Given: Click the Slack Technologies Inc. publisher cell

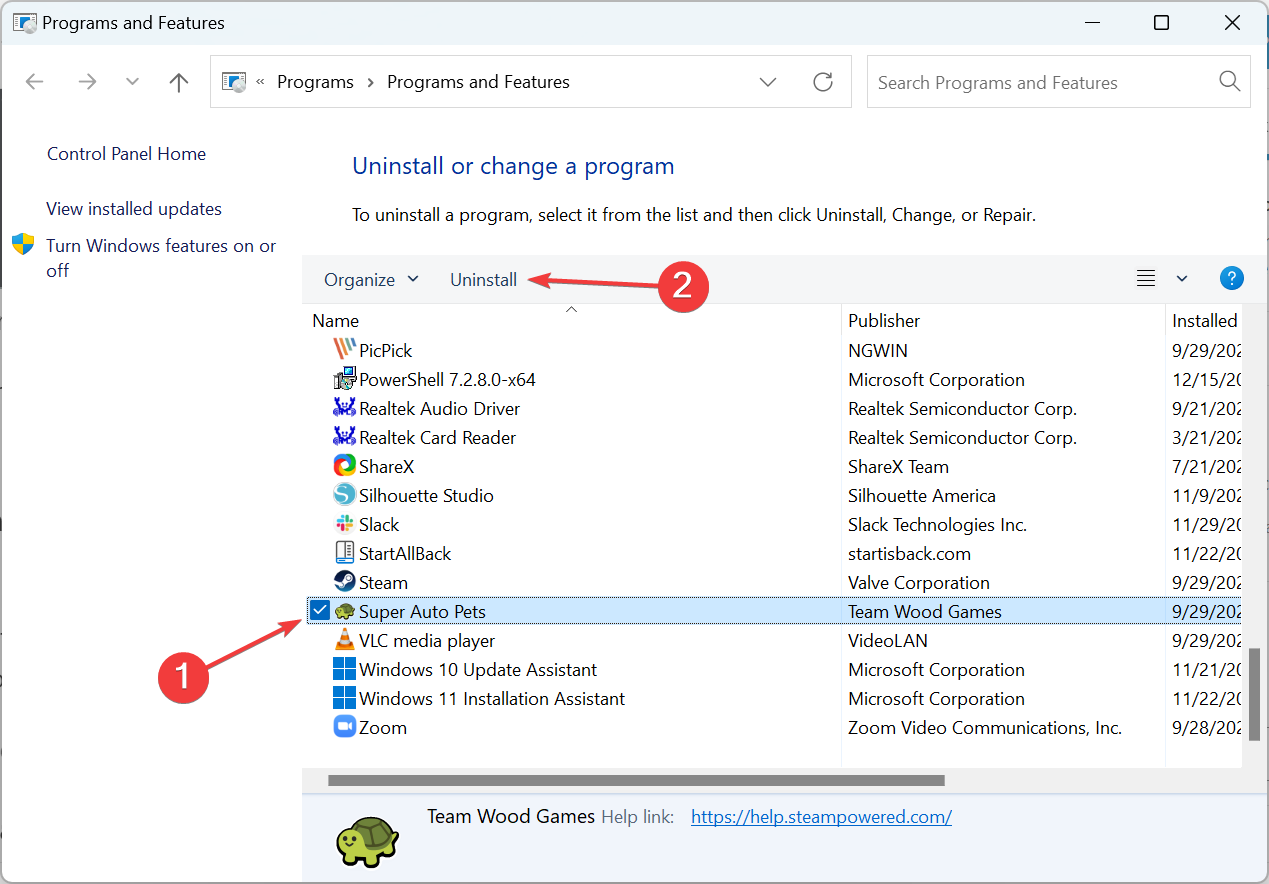Looking at the screenshot, I should [937, 524].
